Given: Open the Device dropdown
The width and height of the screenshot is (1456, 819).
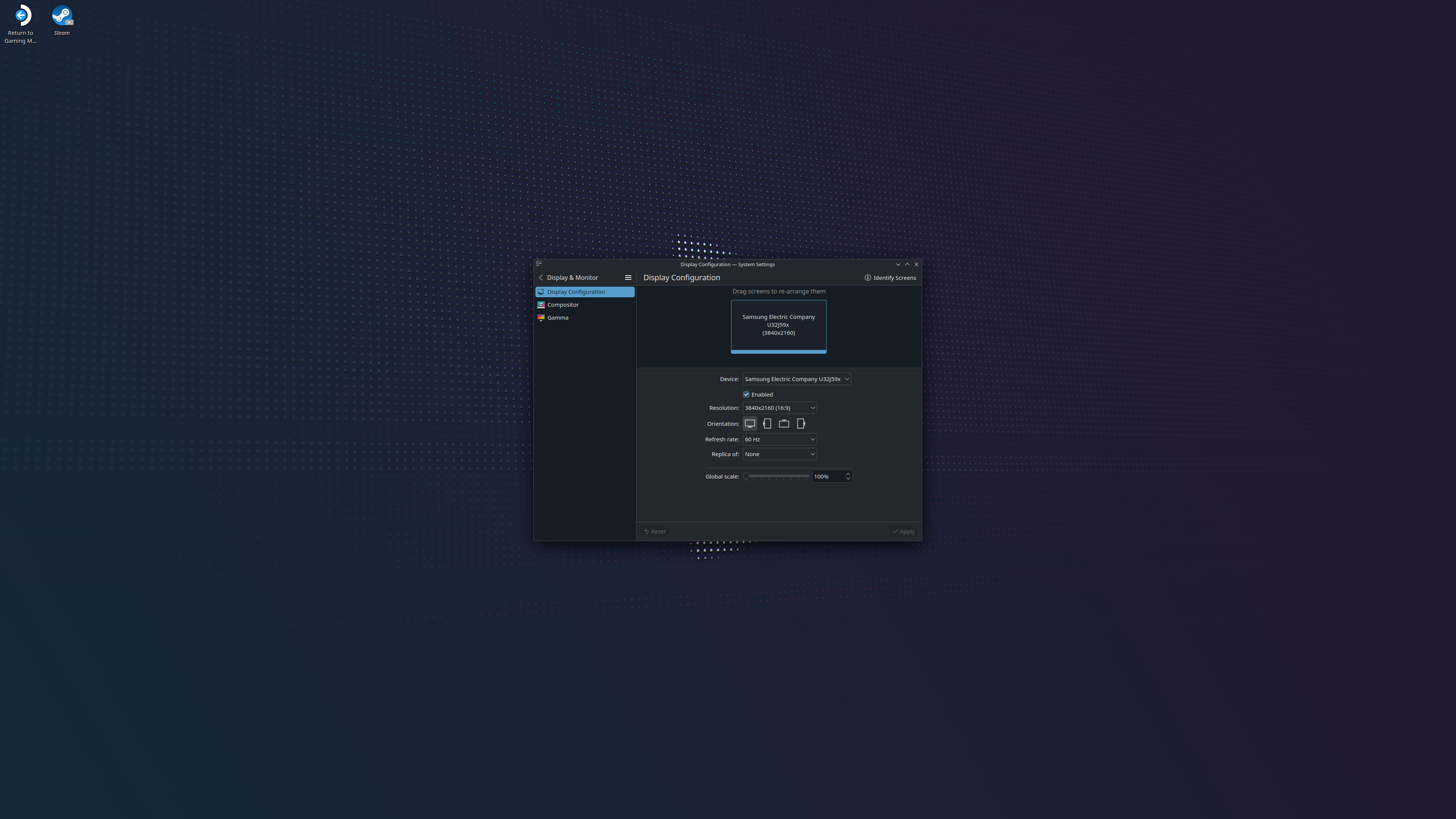Looking at the screenshot, I should pos(796,379).
